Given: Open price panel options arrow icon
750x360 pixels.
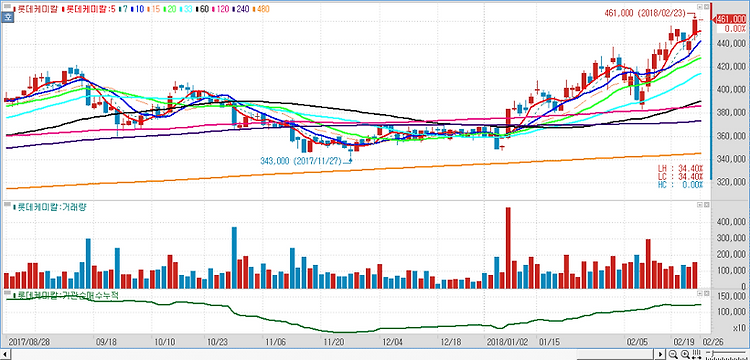Looking at the screenshot, I should click(x=699, y=7).
